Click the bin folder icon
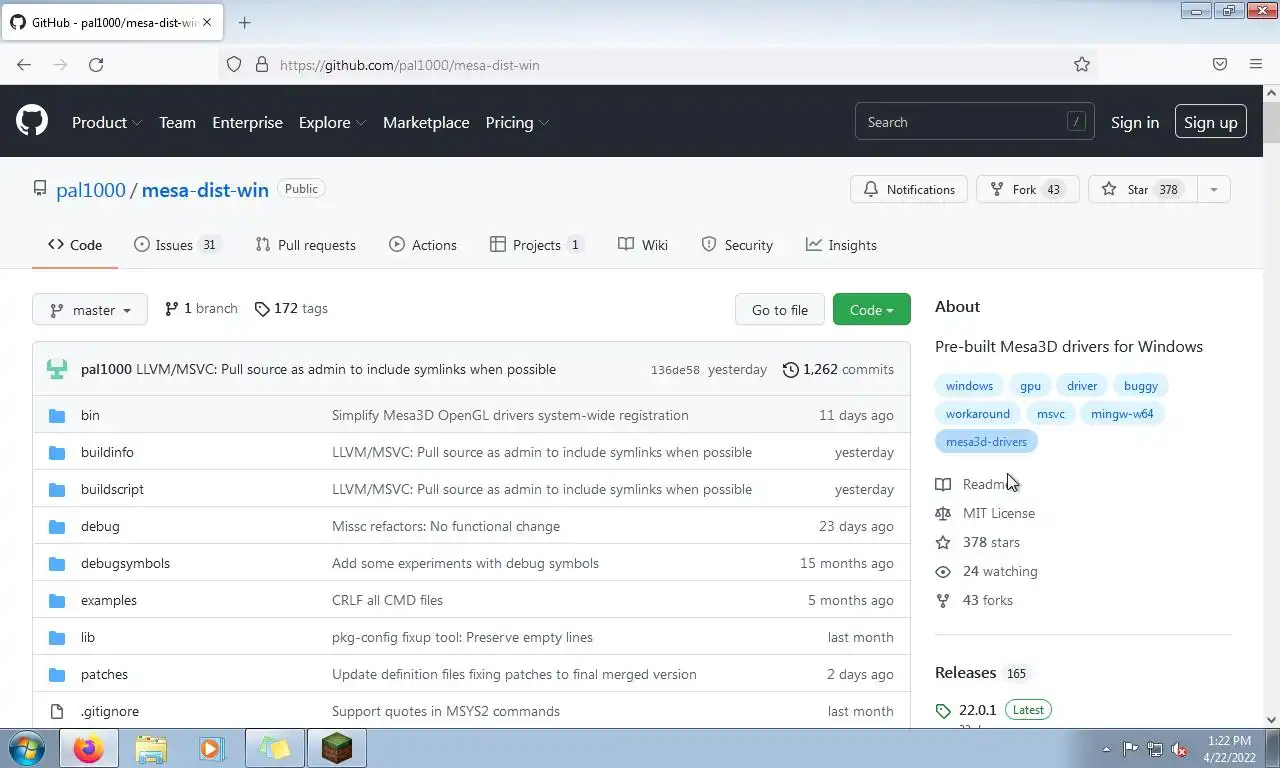Screen dimensions: 1280x768 point(57,415)
